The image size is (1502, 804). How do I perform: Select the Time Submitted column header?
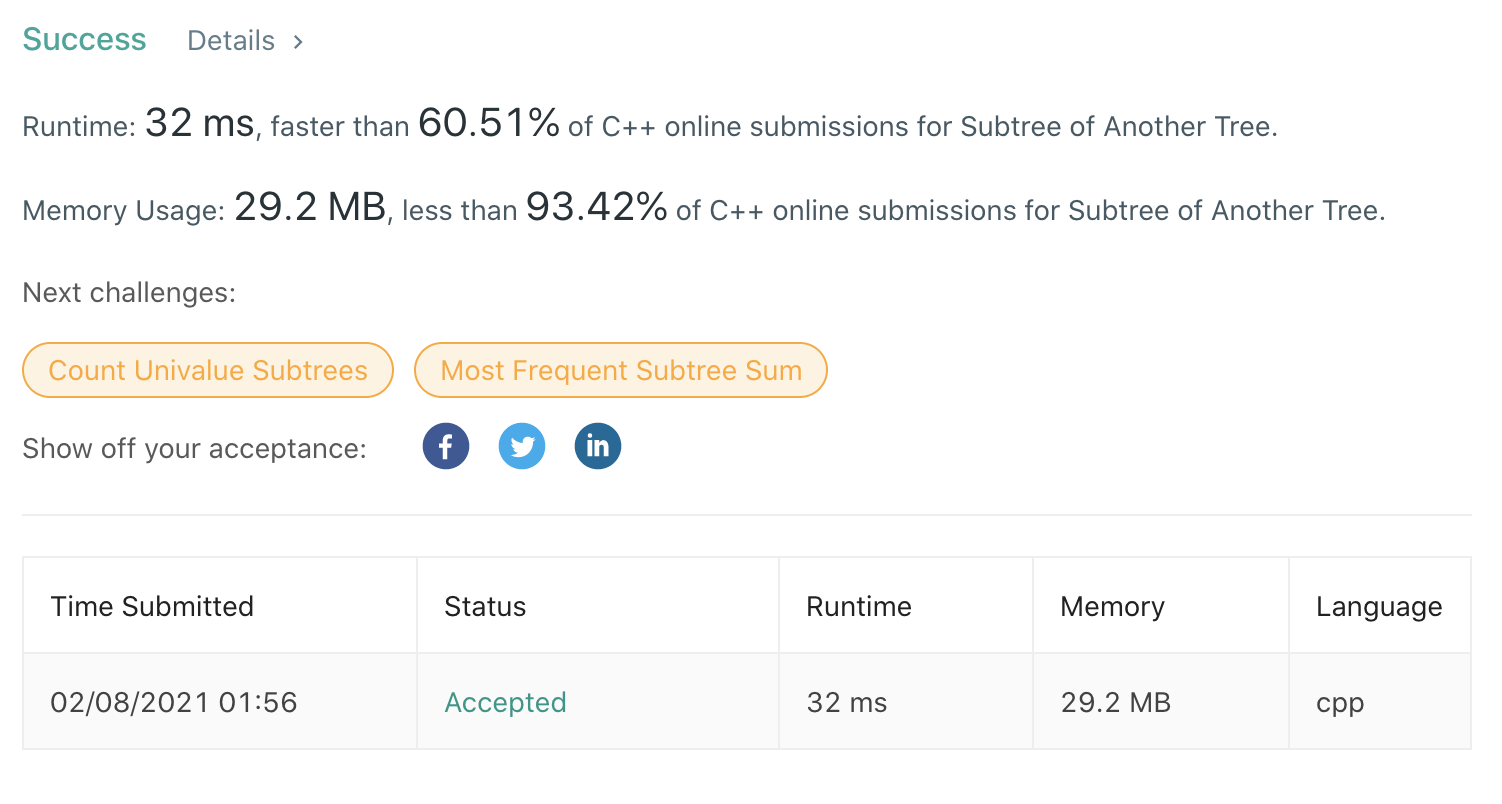point(152,606)
